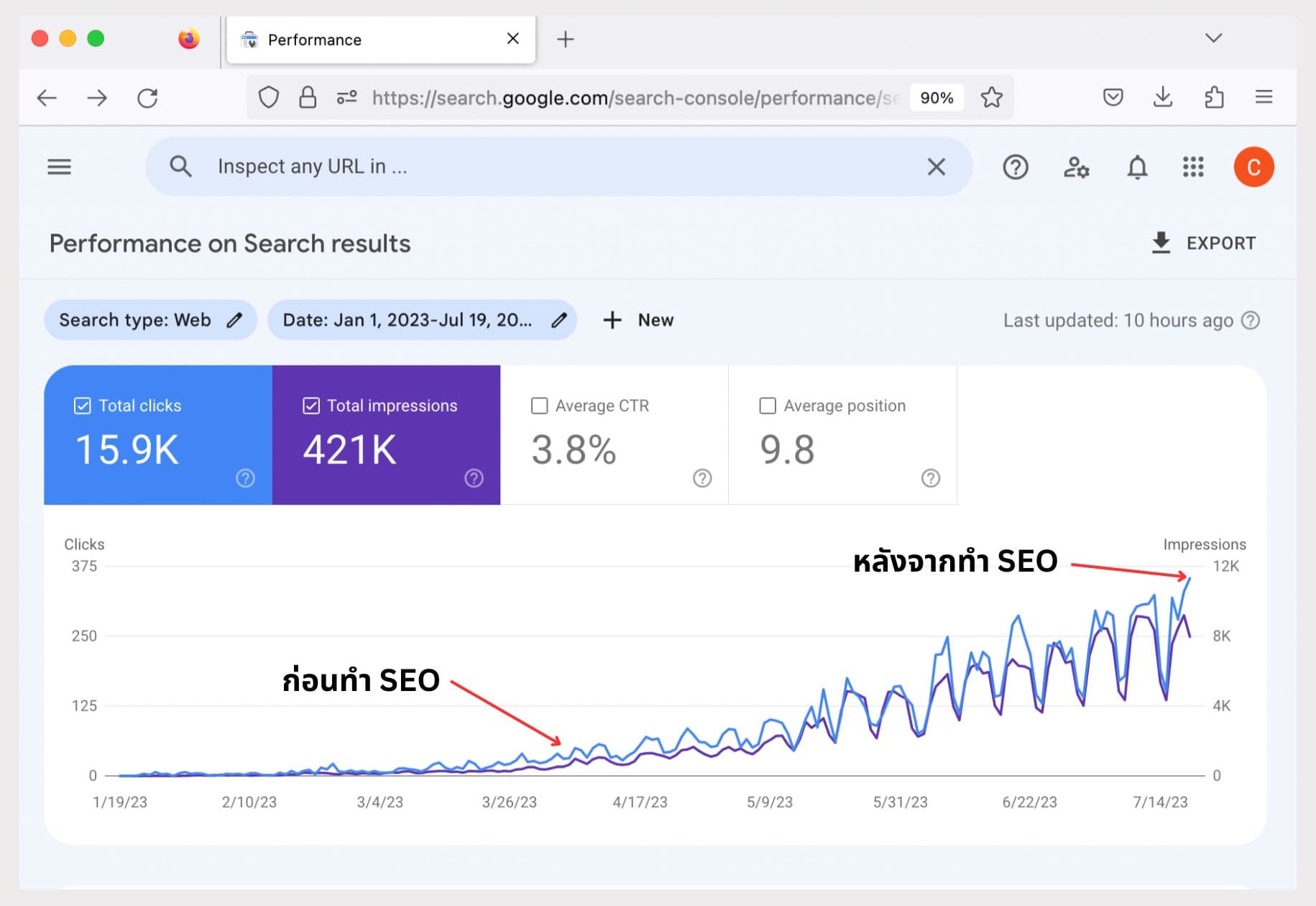Click the 7/14/23 date label on chart
The width and height of the screenshot is (1316, 906).
[1160, 802]
